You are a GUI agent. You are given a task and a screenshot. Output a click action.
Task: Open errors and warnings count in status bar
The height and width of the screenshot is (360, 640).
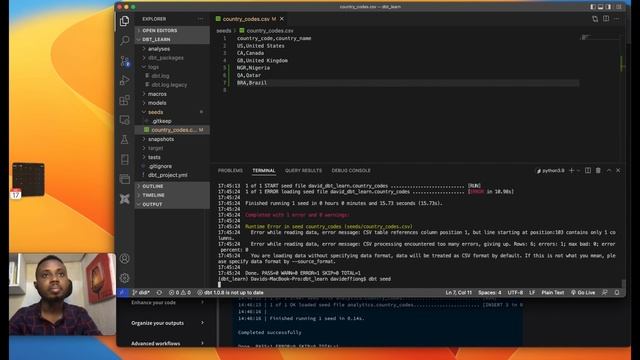click(180, 293)
